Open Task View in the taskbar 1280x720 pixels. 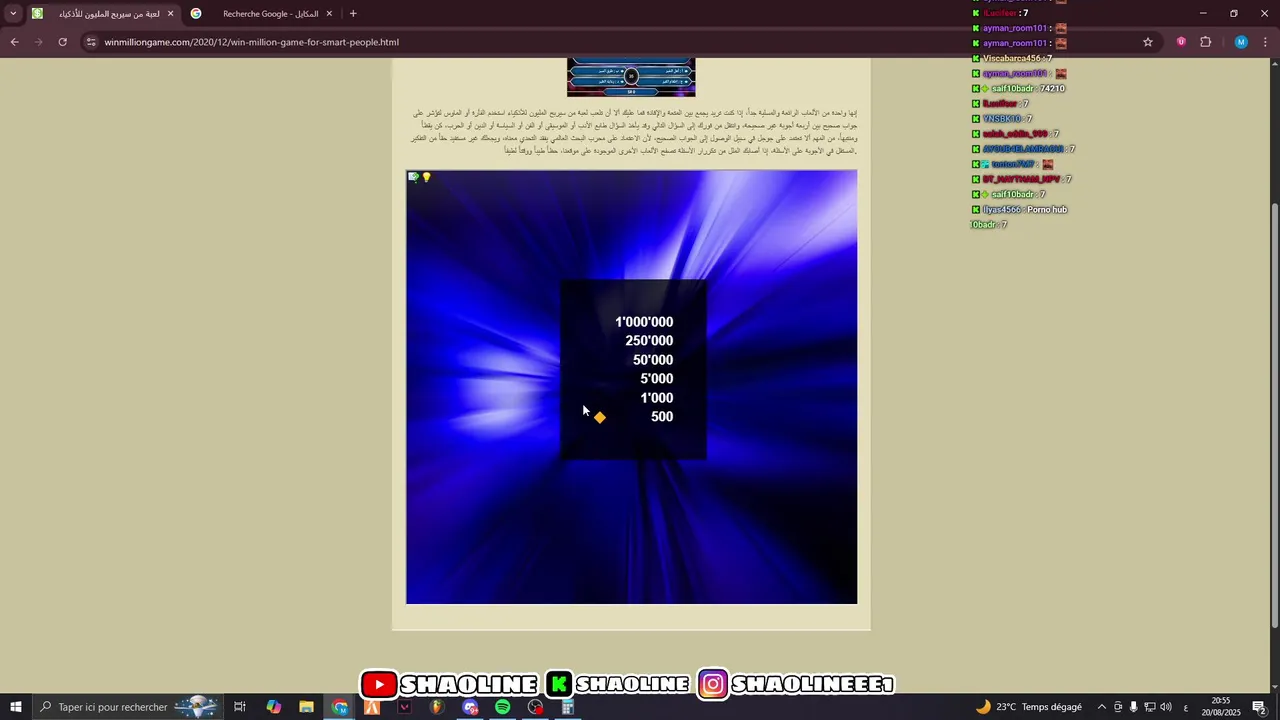[240, 707]
